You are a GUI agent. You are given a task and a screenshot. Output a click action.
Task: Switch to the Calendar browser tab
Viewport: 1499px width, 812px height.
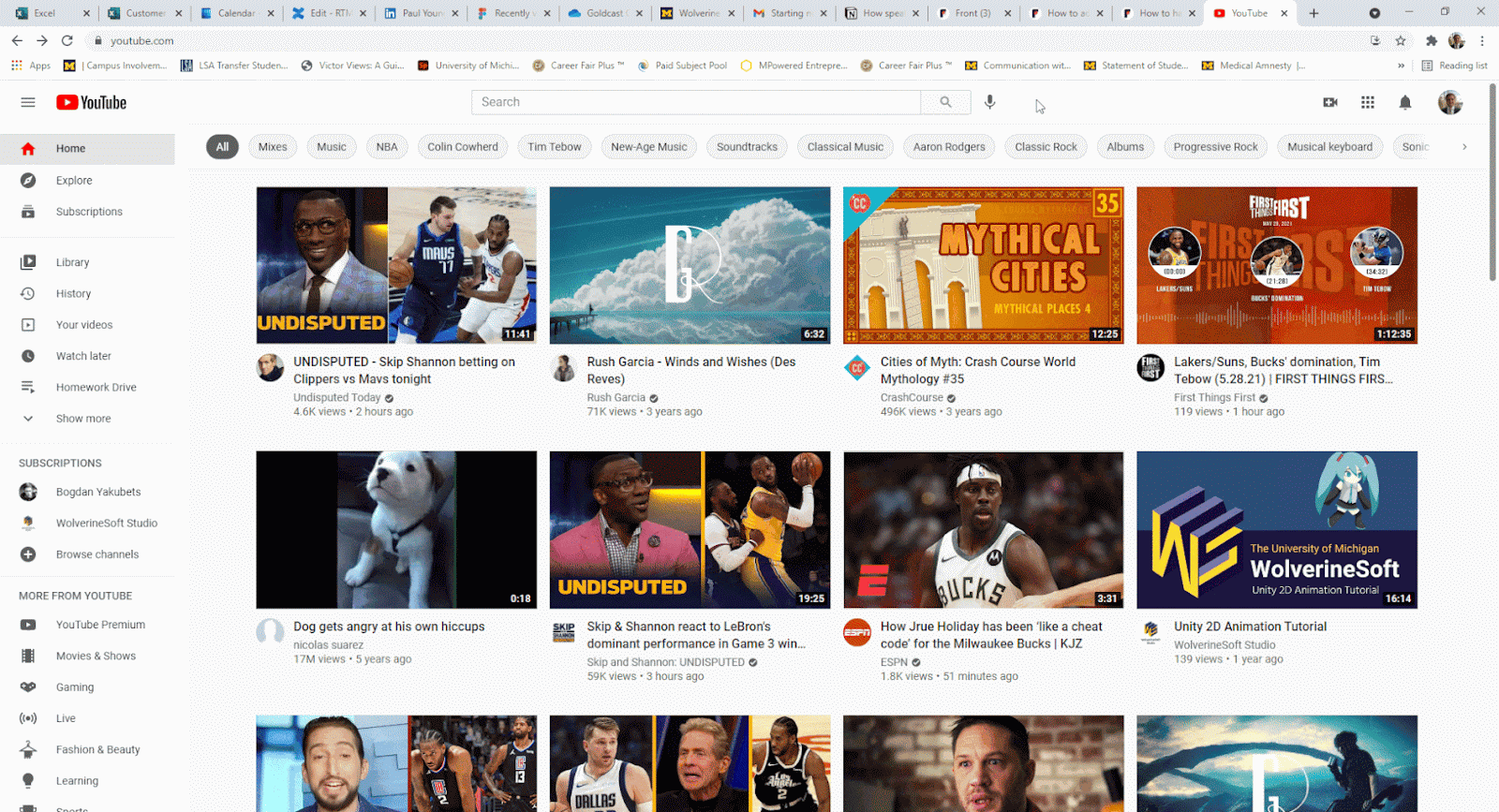236,13
